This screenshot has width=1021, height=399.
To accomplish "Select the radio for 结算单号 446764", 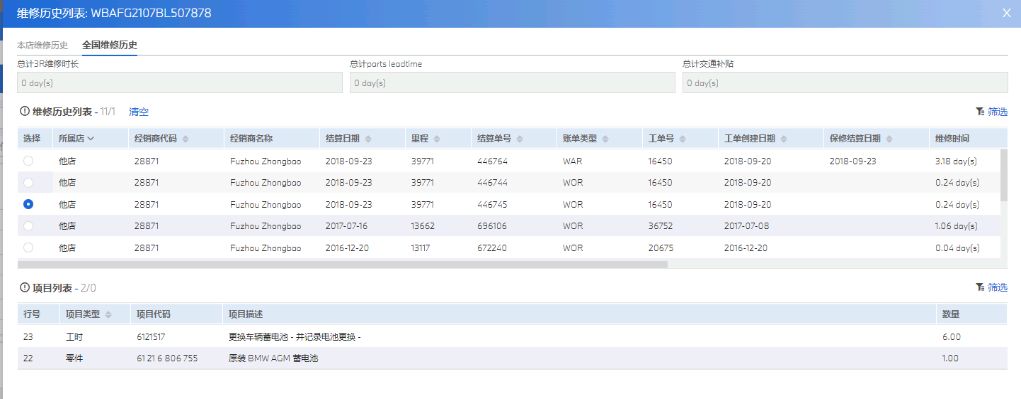I will point(28,161).
